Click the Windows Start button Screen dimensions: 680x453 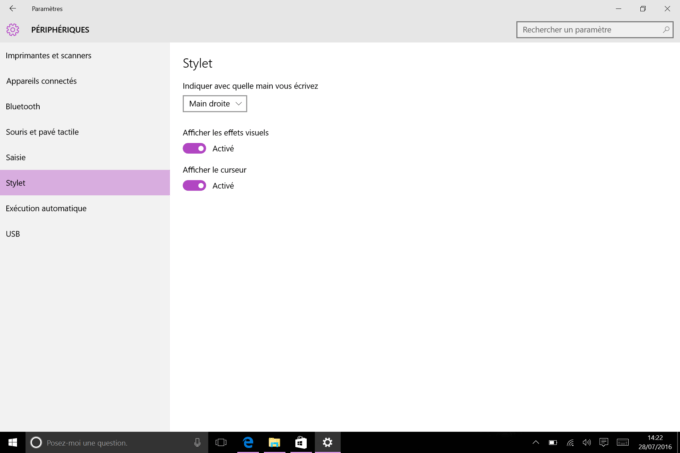(13, 443)
